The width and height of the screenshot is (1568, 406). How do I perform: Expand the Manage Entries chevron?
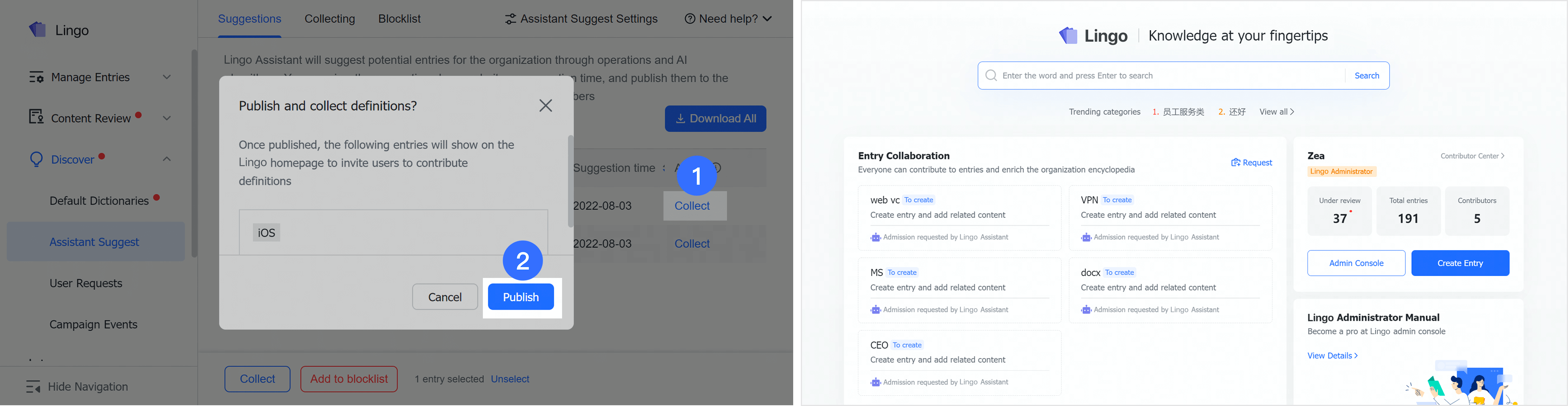(167, 77)
